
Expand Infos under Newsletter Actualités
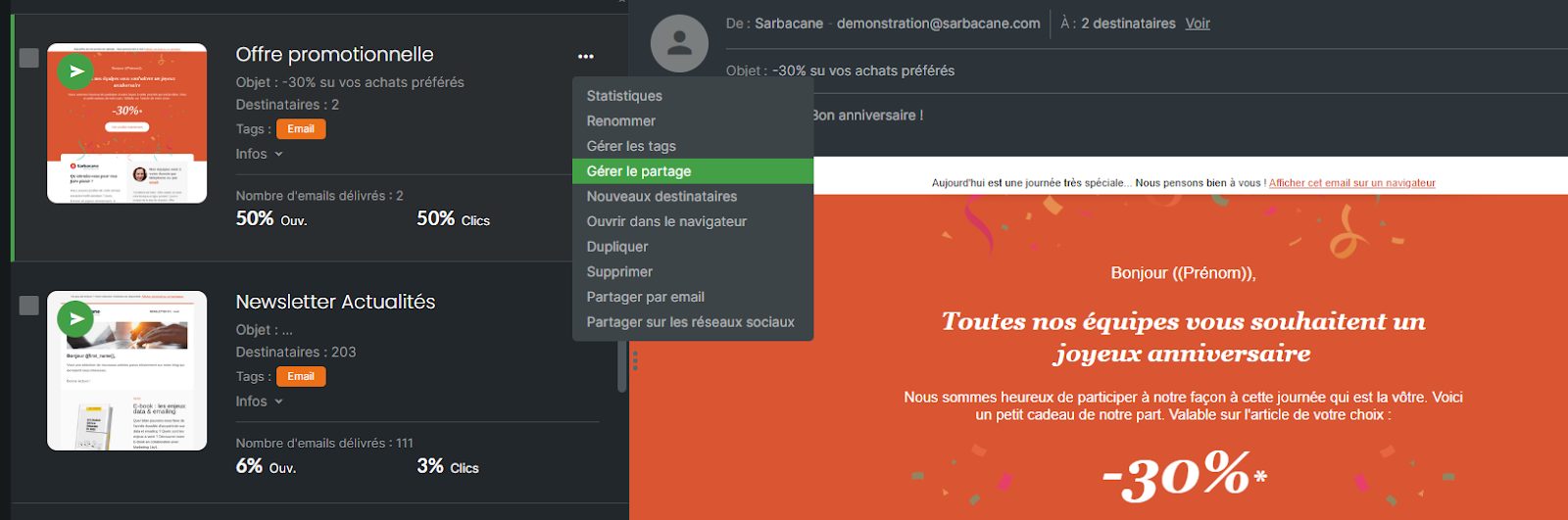(x=259, y=402)
